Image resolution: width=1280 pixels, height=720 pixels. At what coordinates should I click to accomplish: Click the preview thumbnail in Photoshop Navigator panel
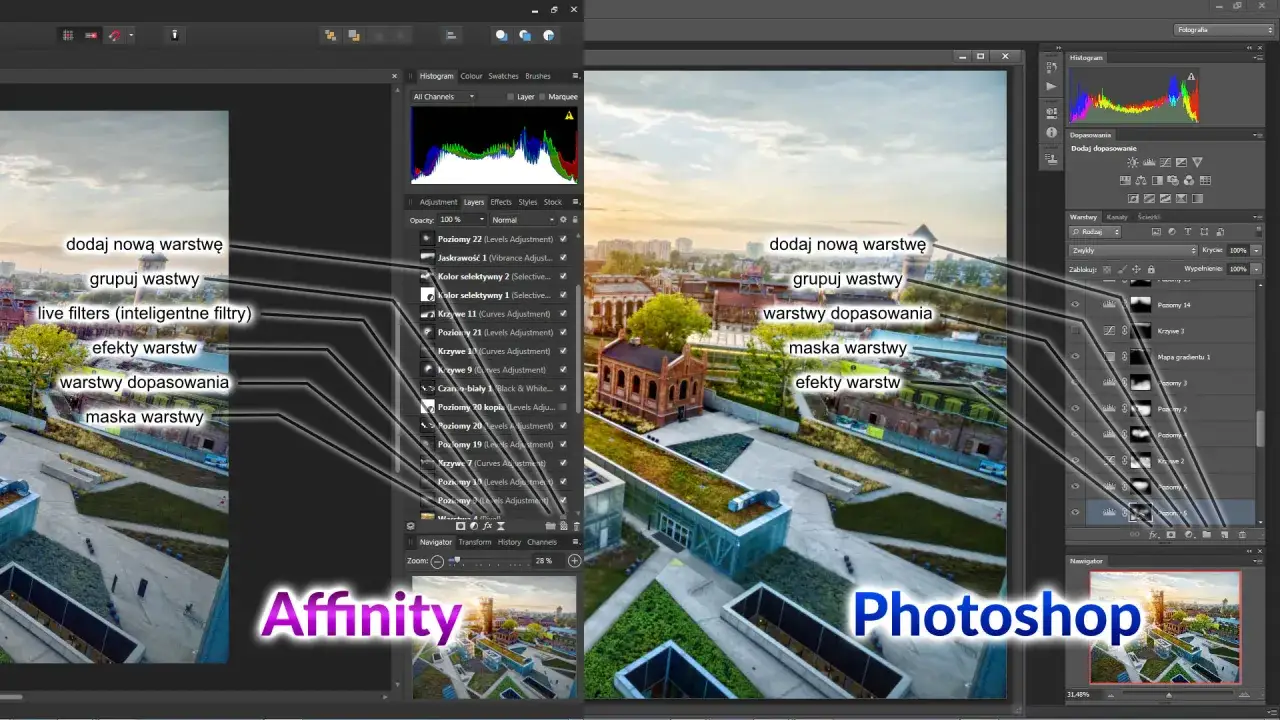(x=1165, y=625)
